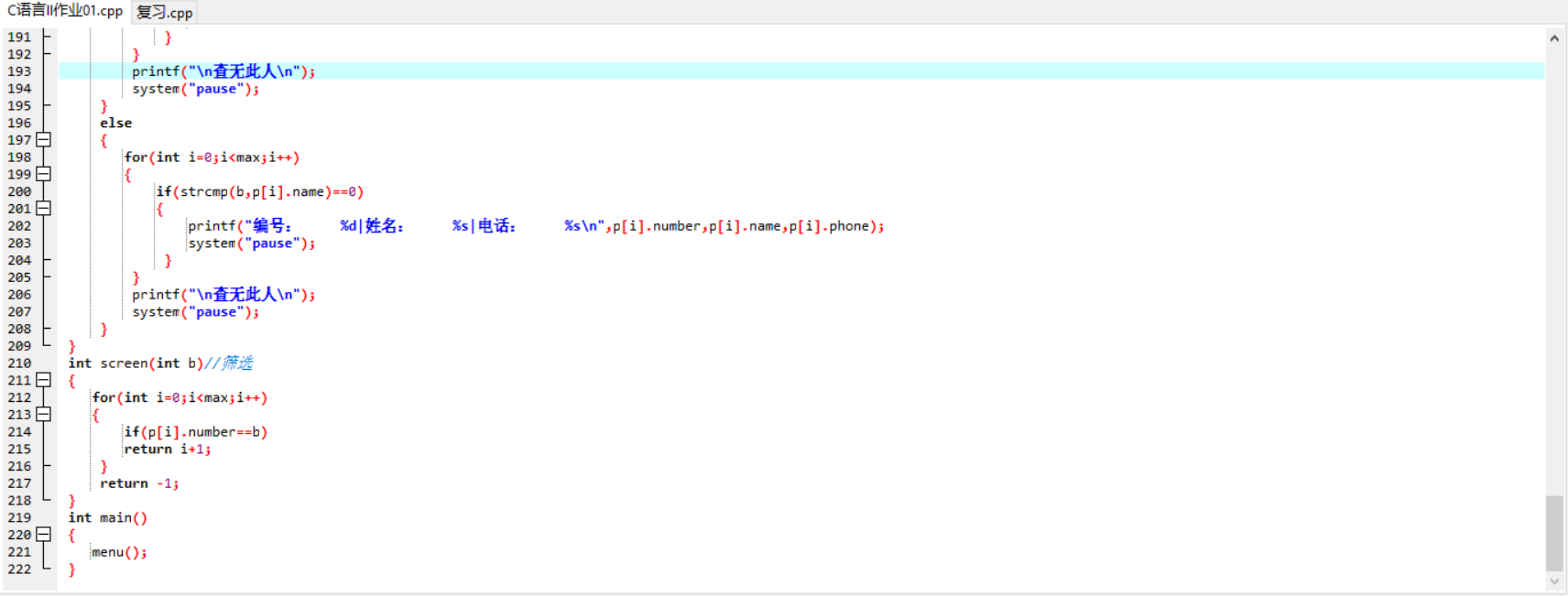Click line number 222 in the gutter
Screen dimensions: 1568x596
(19, 569)
